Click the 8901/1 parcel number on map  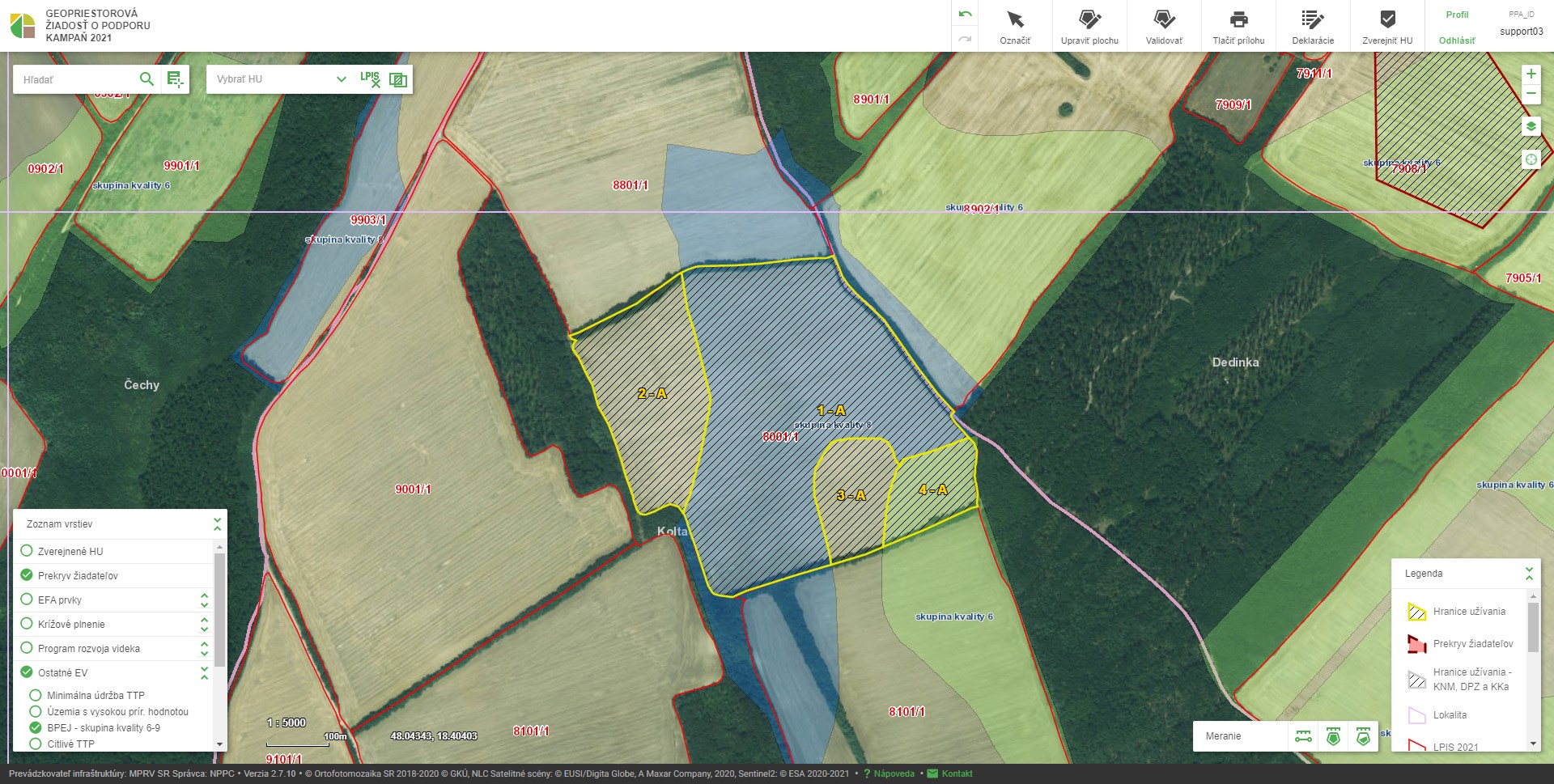pos(871,100)
